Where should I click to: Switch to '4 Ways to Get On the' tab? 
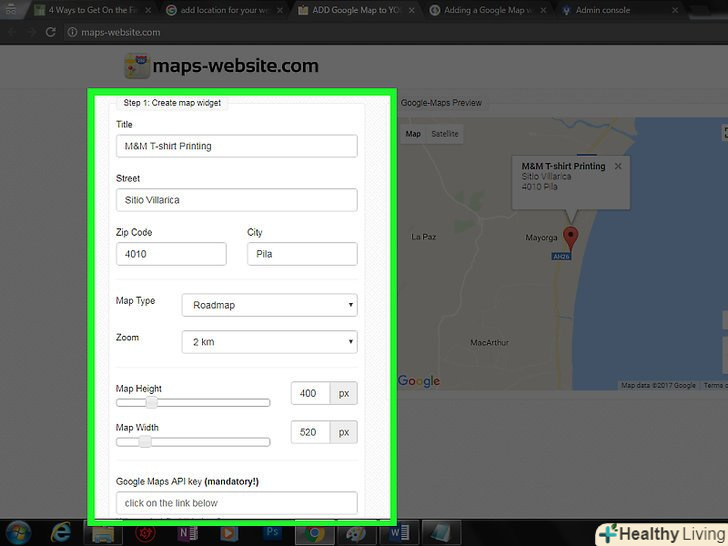[91, 10]
